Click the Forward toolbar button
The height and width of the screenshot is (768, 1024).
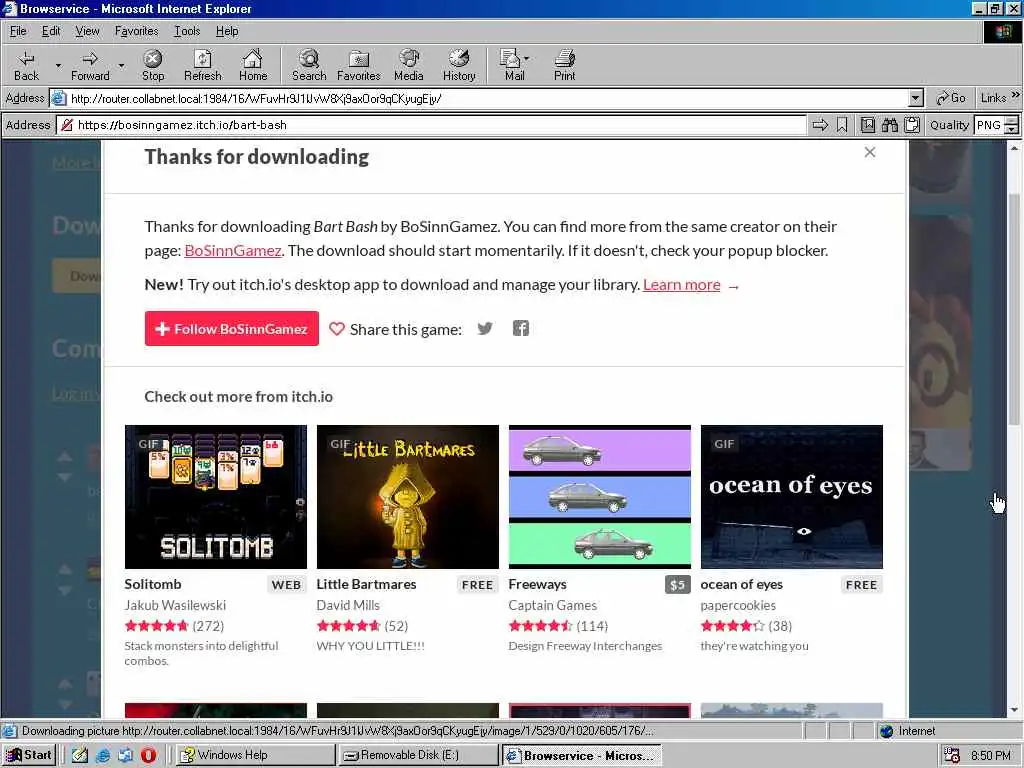point(90,65)
